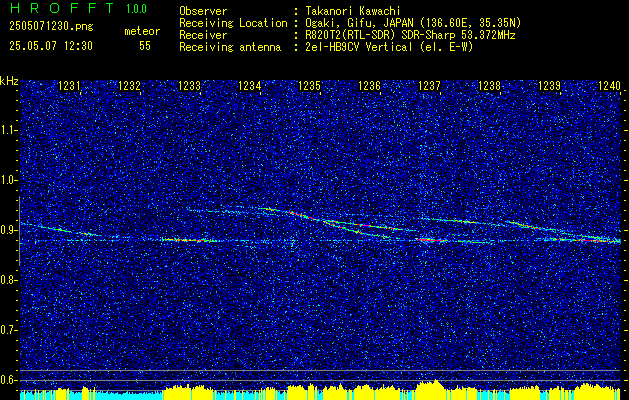
Task: Click the date stamp 25.05.07 12:30
Action: pyautogui.click(x=51, y=46)
